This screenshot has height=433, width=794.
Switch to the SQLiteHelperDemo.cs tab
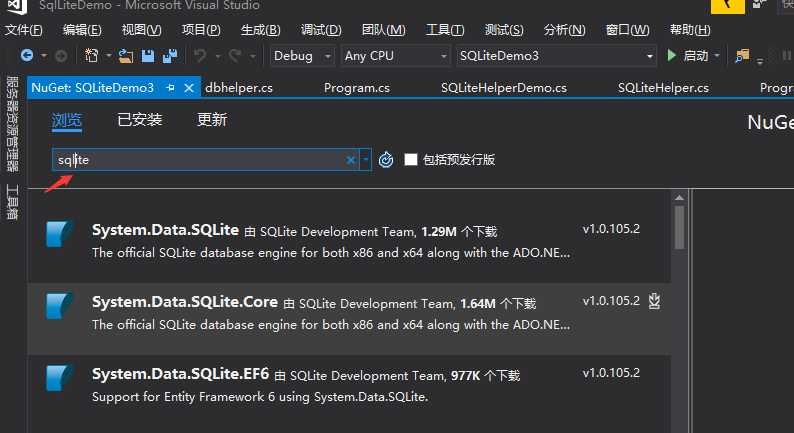[504, 88]
